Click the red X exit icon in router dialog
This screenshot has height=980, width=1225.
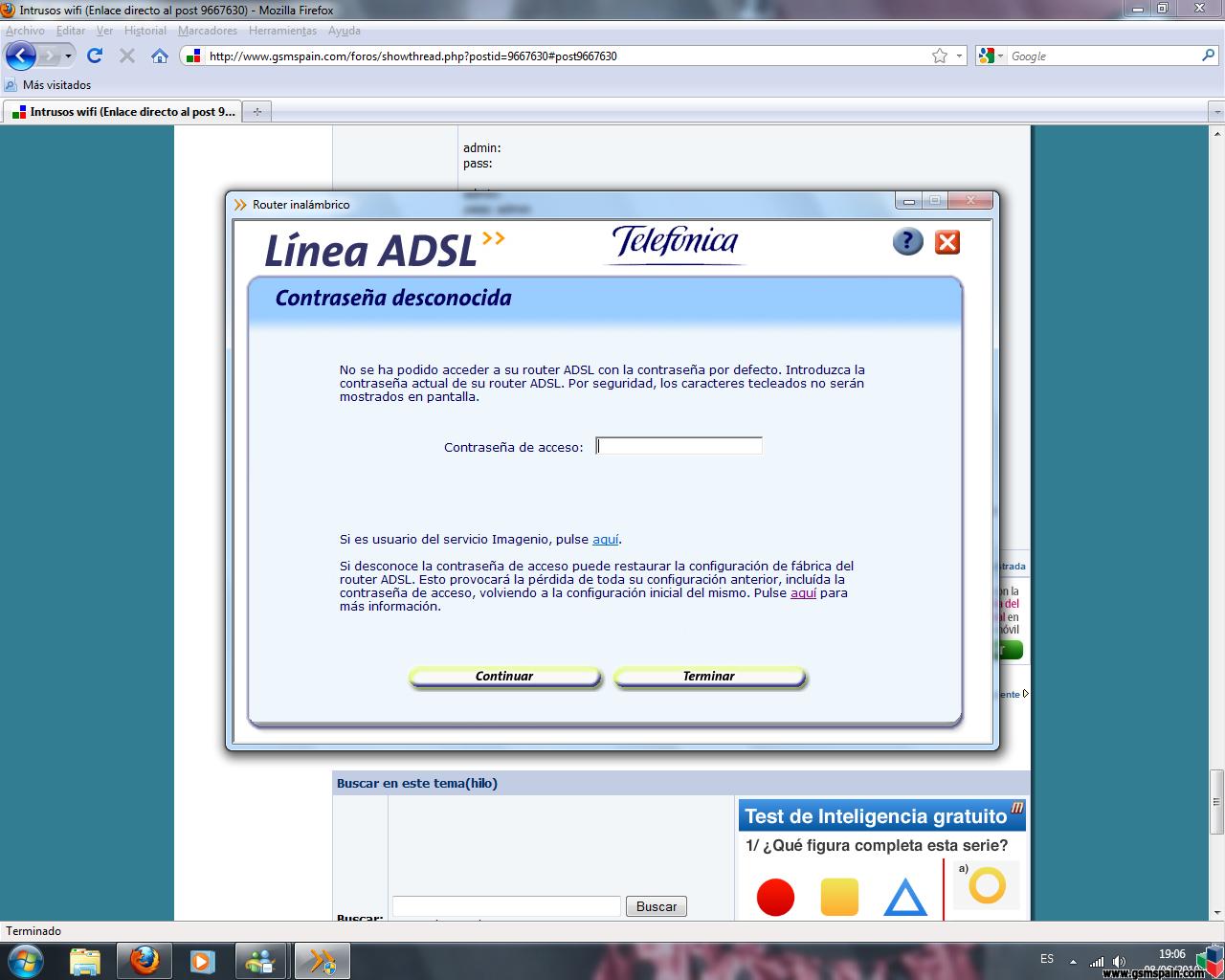coord(947,242)
